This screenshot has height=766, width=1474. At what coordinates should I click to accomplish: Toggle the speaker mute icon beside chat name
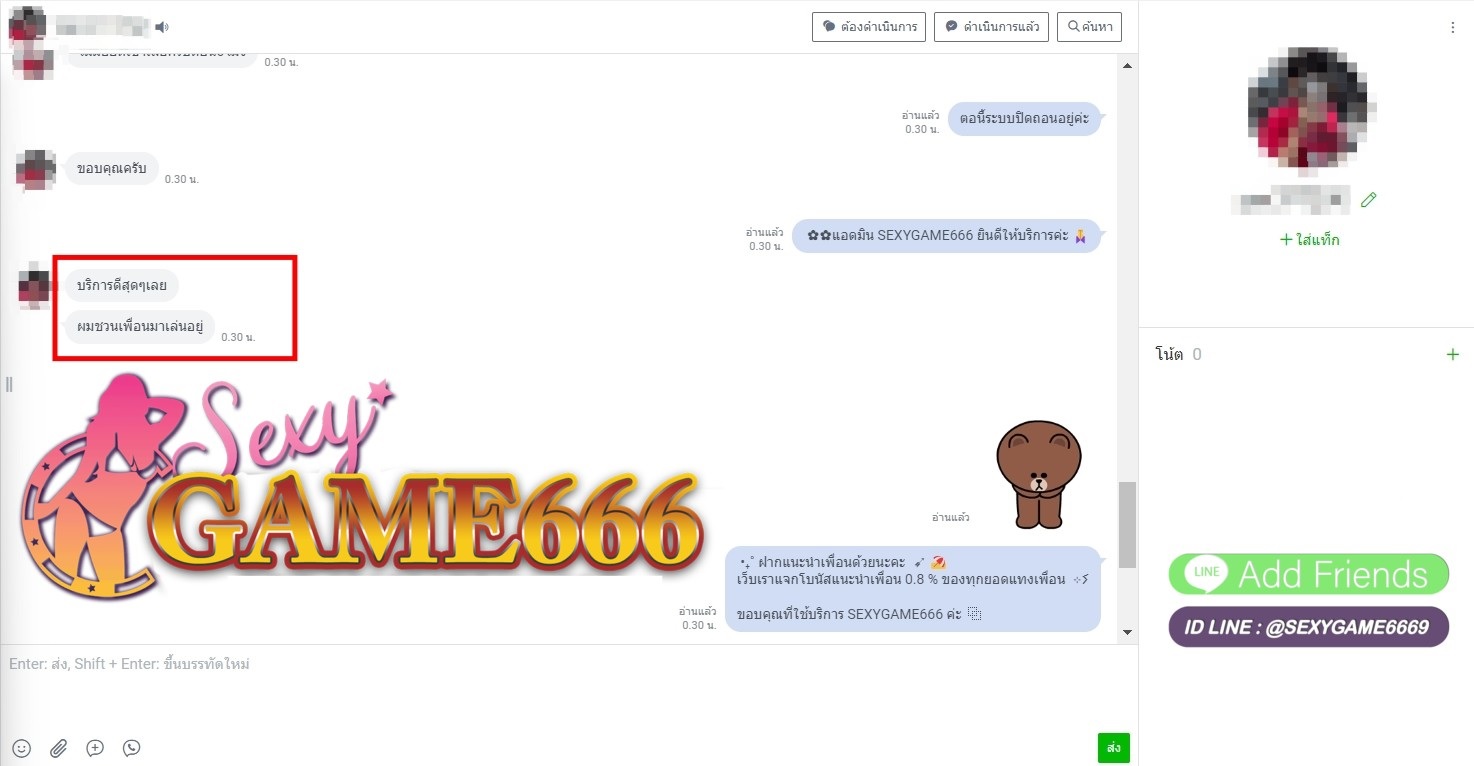[162, 27]
